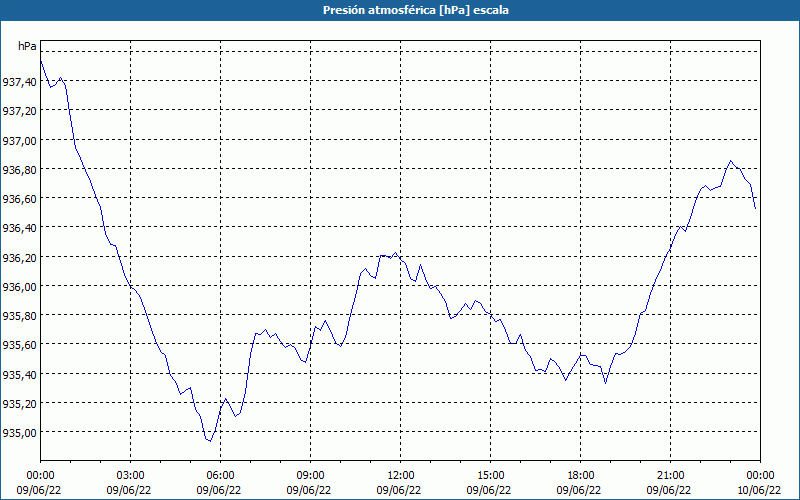Click the 936,00 y-axis value
Viewport: 800px width, 500px height.
(19, 286)
